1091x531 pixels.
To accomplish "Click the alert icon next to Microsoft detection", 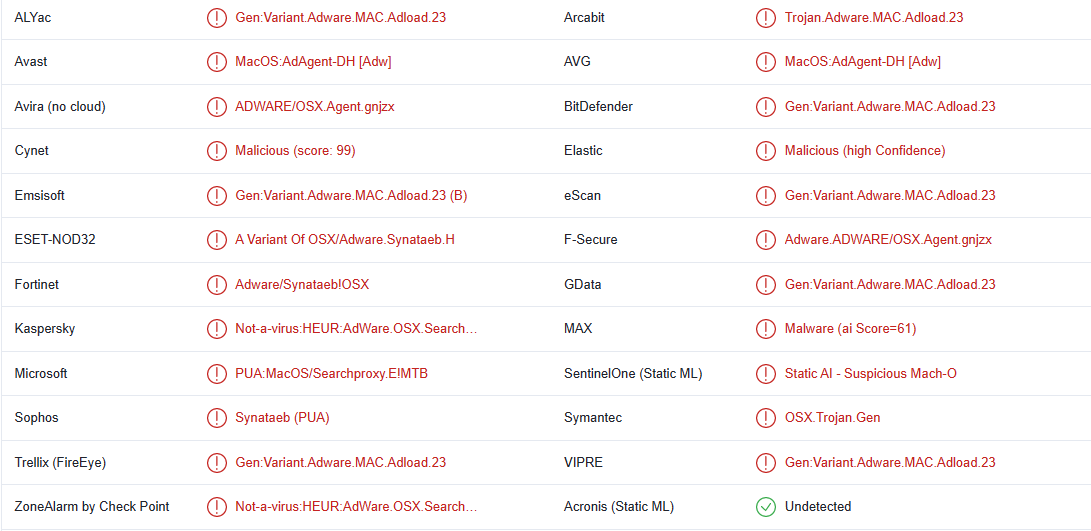I will click(217, 374).
